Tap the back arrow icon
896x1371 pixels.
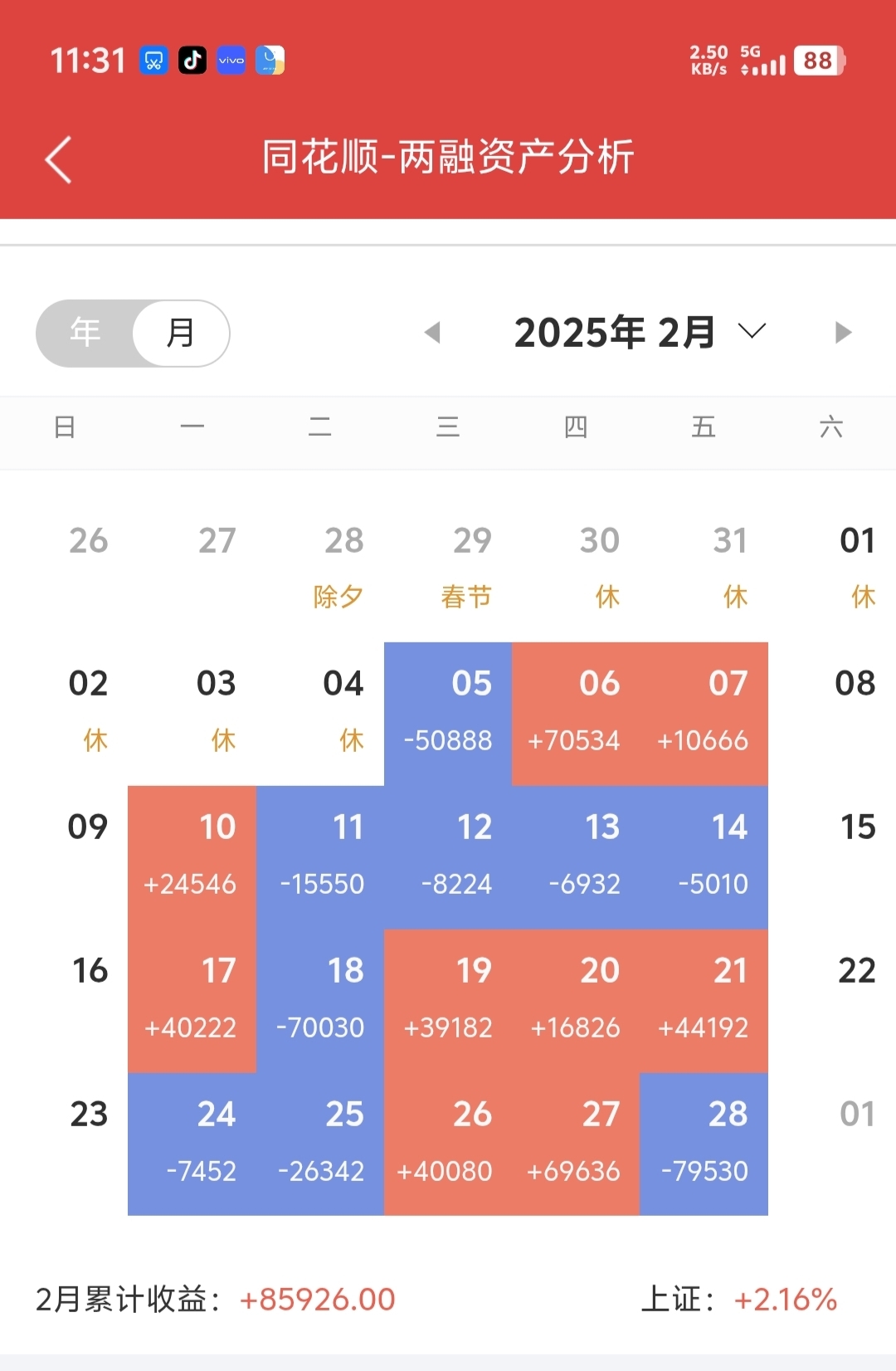tap(58, 159)
